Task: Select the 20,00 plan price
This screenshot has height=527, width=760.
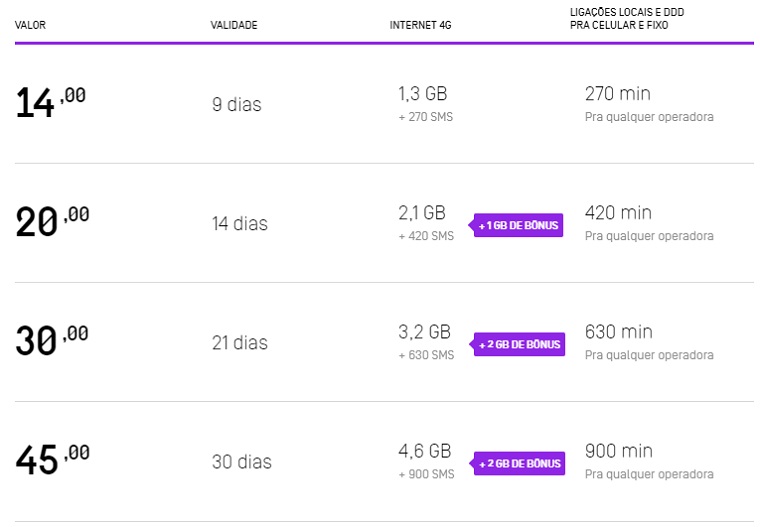Action: 52,221
